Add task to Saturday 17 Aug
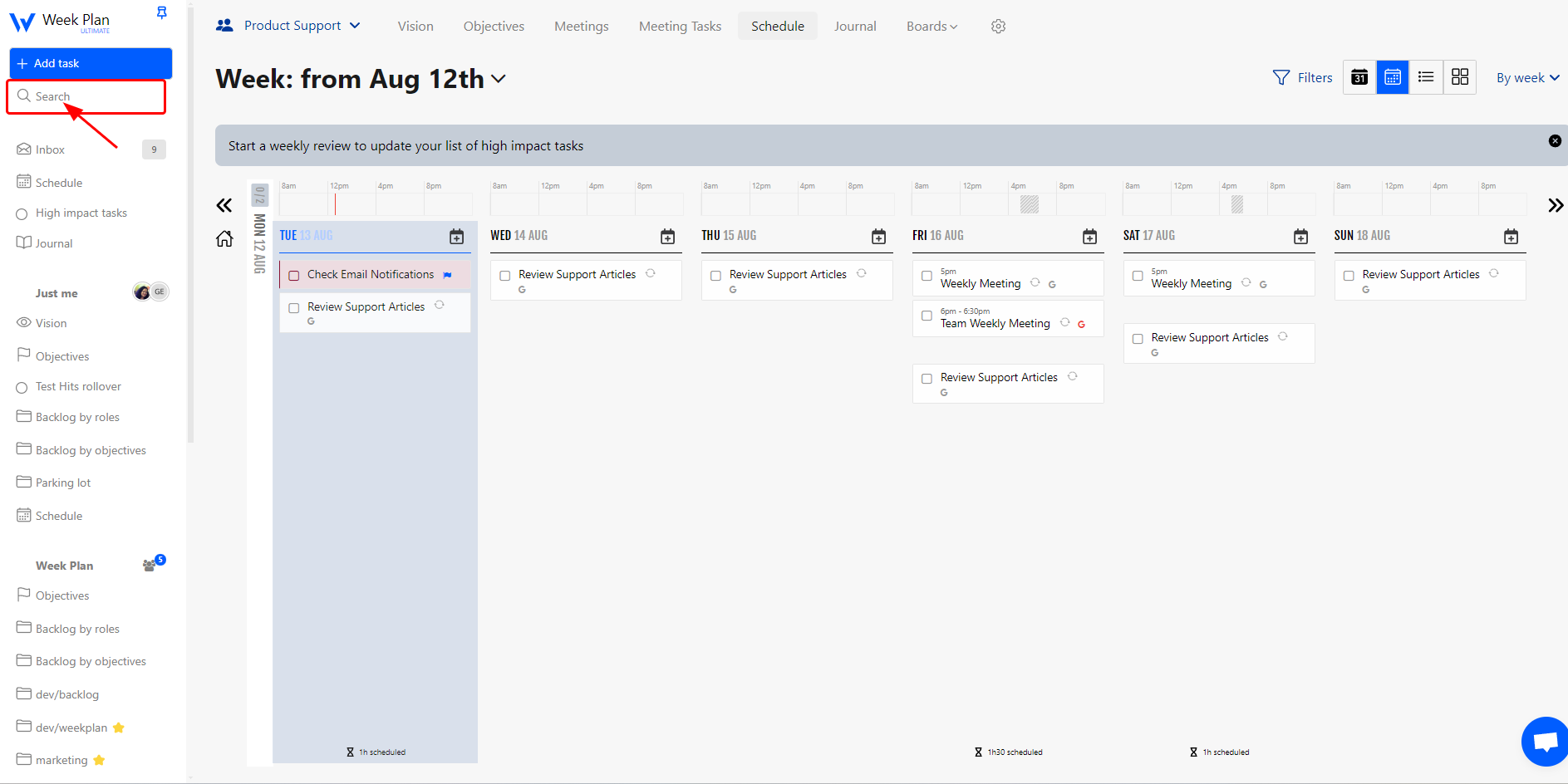Viewport: 1568px width, 784px height. [x=1300, y=237]
